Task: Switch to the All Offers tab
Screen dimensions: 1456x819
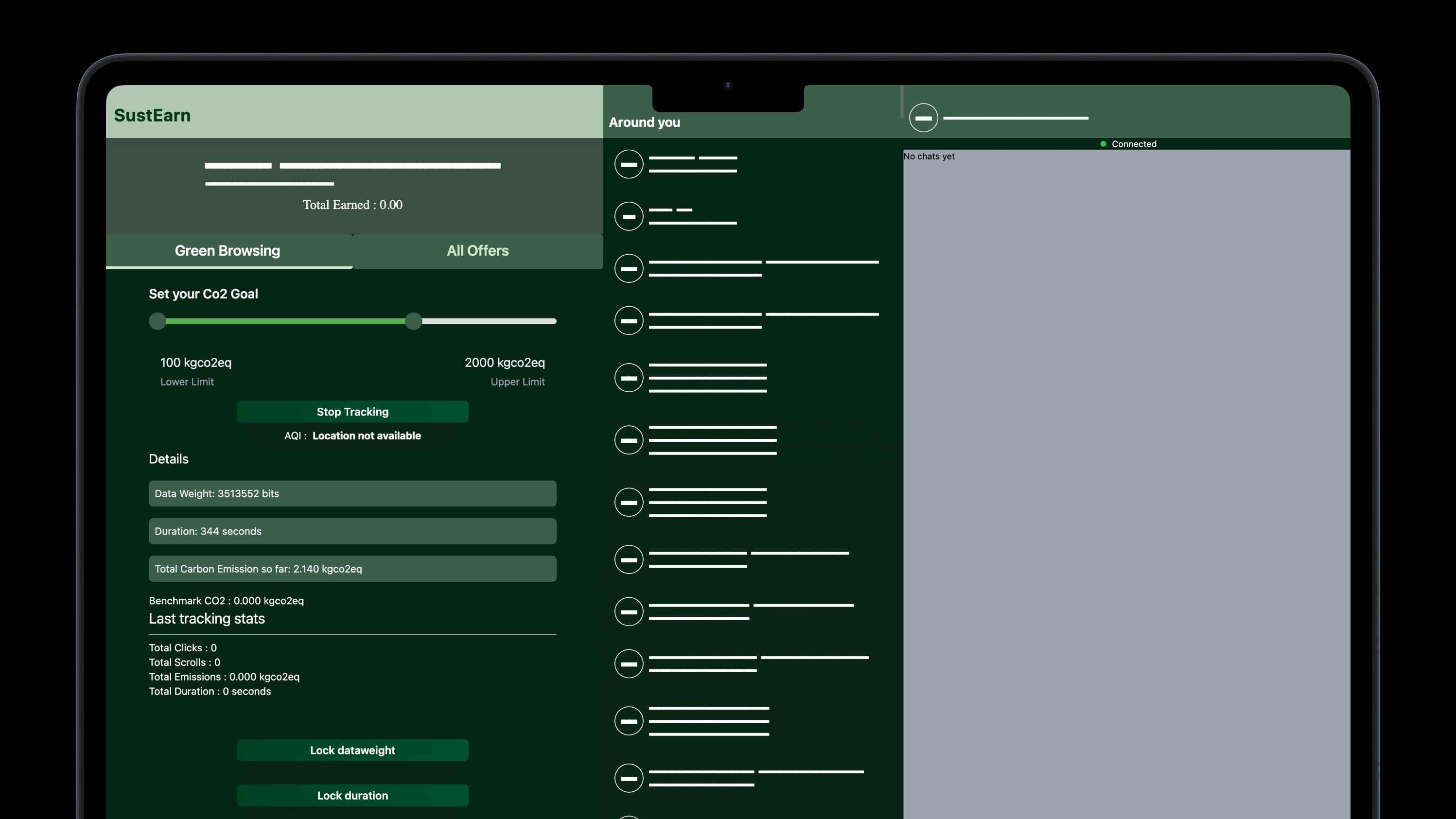Action: click(477, 250)
